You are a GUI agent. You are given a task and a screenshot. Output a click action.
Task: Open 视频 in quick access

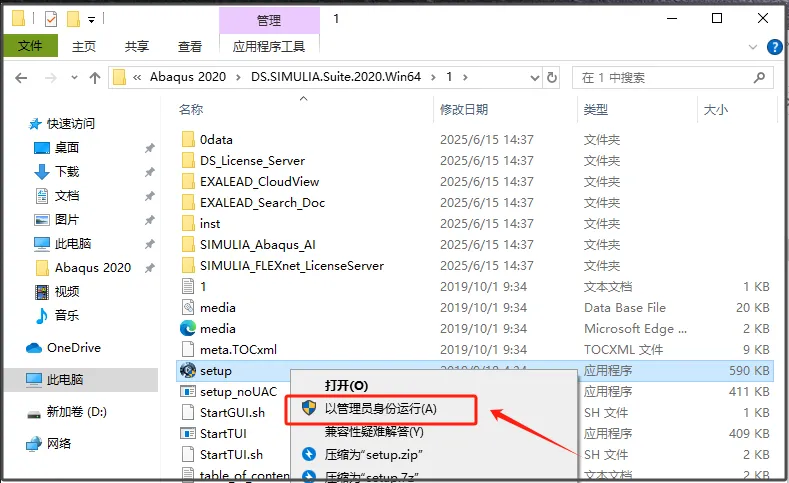[x=56, y=292]
